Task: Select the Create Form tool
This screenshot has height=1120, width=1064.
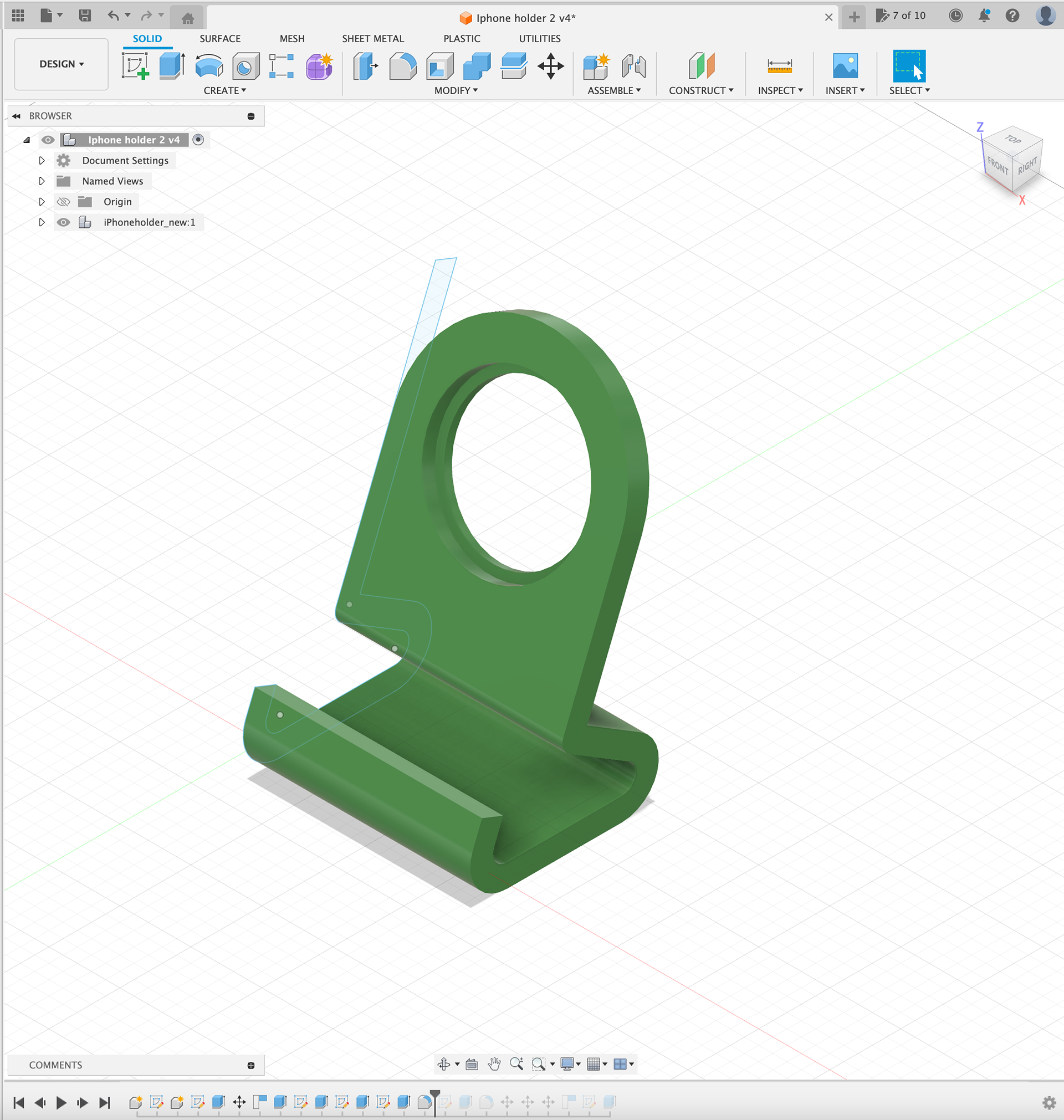Action: click(319, 66)
